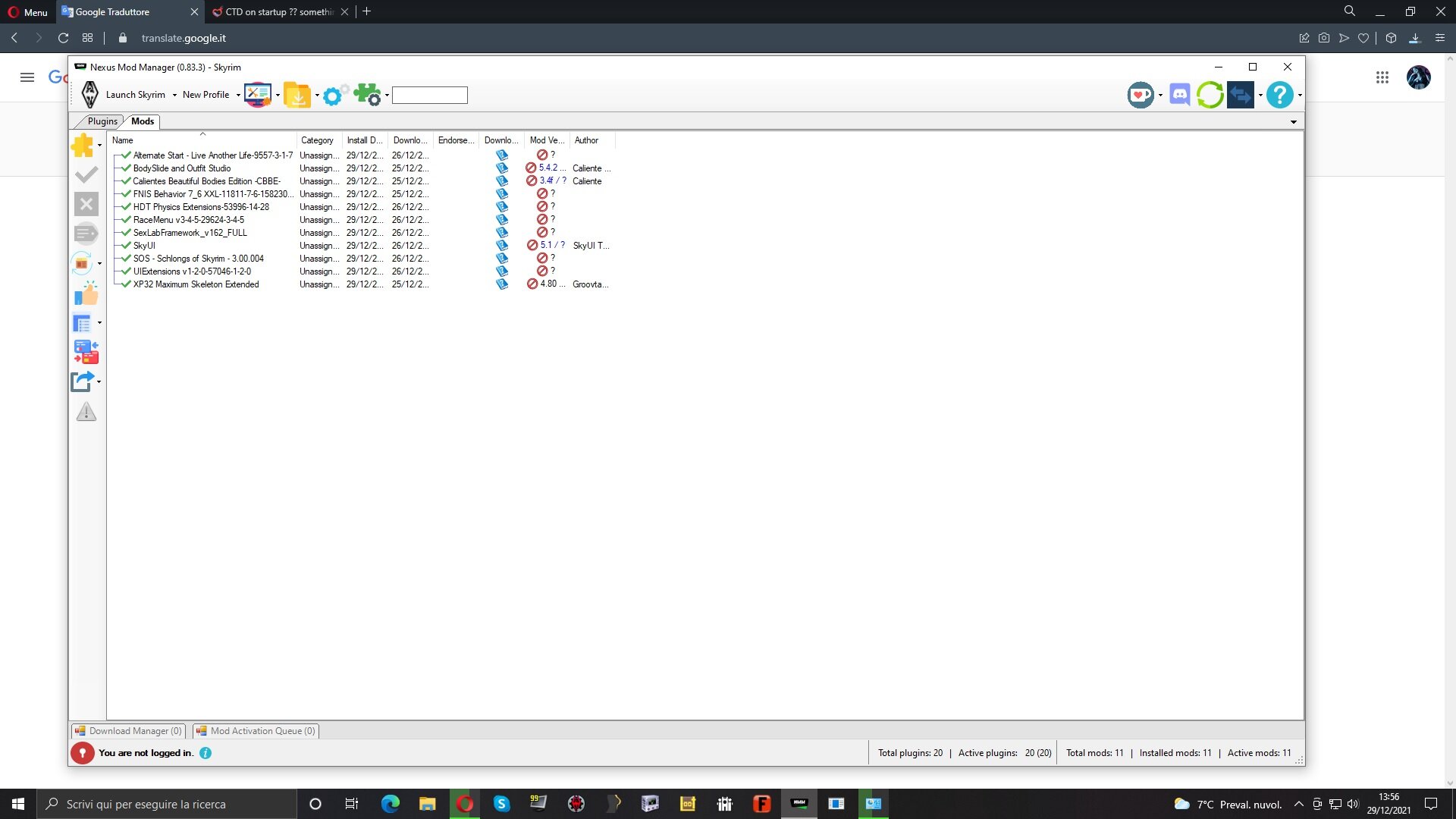Click the blue list categories icon
Viewport: 1456px width, 819px height.
[x=82, y=323]
